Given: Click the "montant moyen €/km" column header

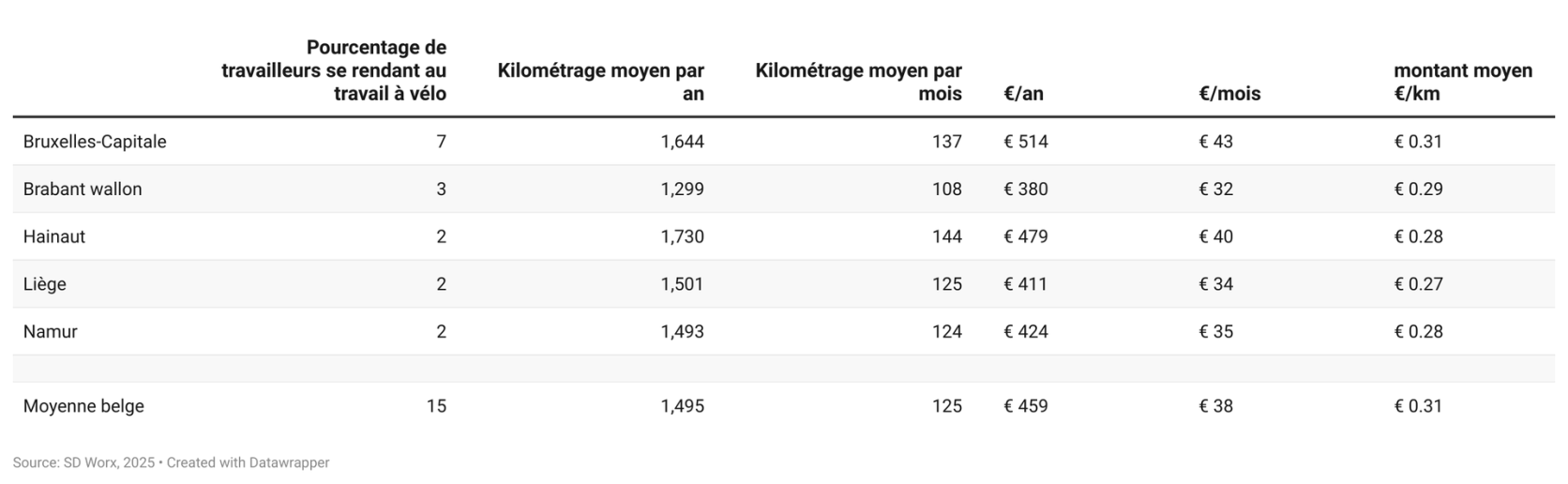Looking at the screenshot, I should click(x=1462, y=82).
